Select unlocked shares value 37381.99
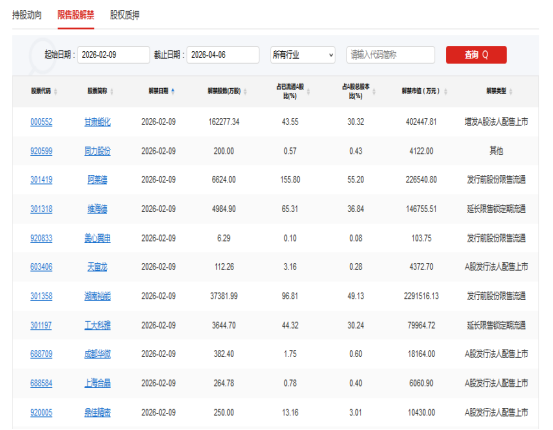Image resolution: width=553 pixels, height=430 pixels. (224, 296)
